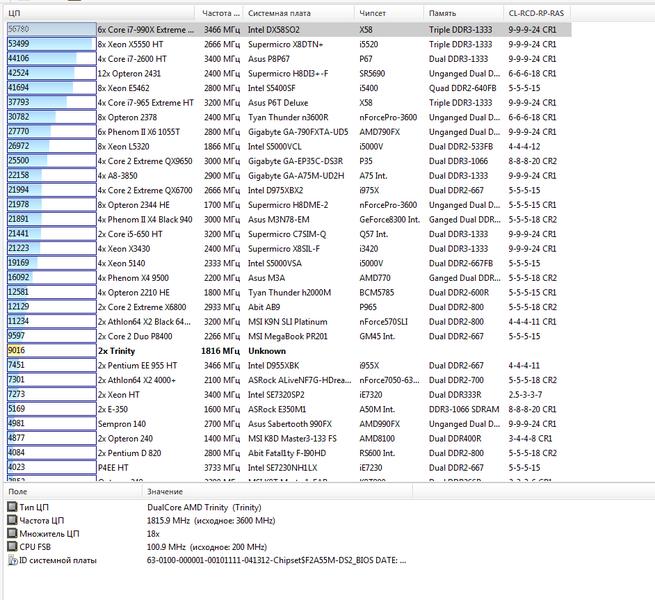Select the P4EE HT row
The height and width of the screenshot is (600, 655).
(x=289, y=468)
